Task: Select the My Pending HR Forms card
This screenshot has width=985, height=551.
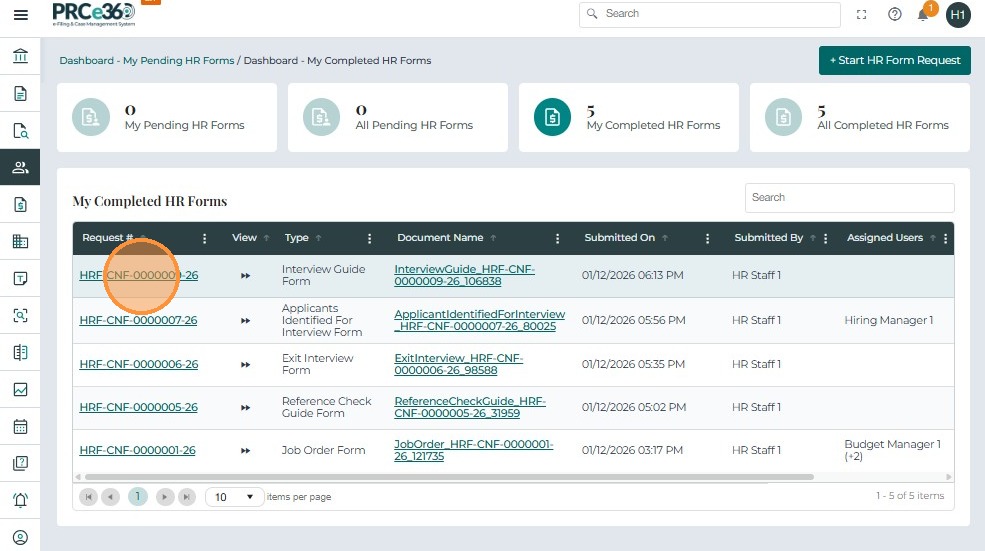Action: (x=166, y=117)
